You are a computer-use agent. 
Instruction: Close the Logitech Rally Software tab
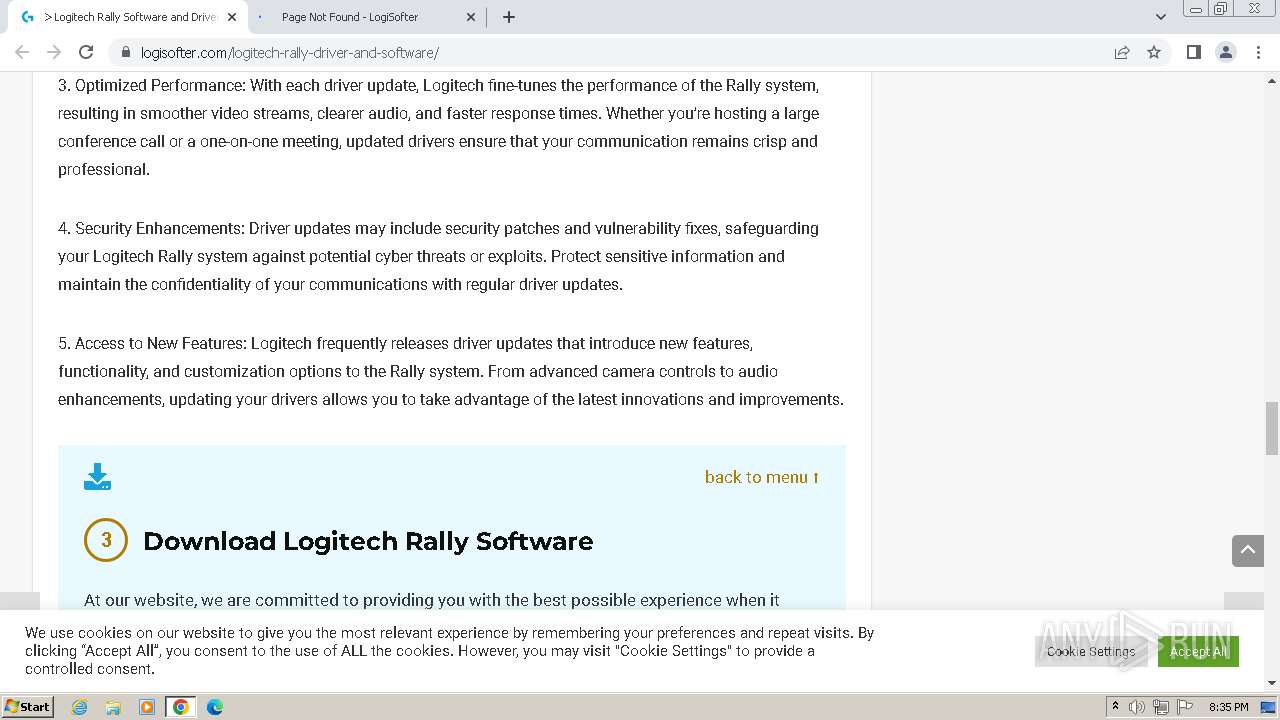pos(231,17)
